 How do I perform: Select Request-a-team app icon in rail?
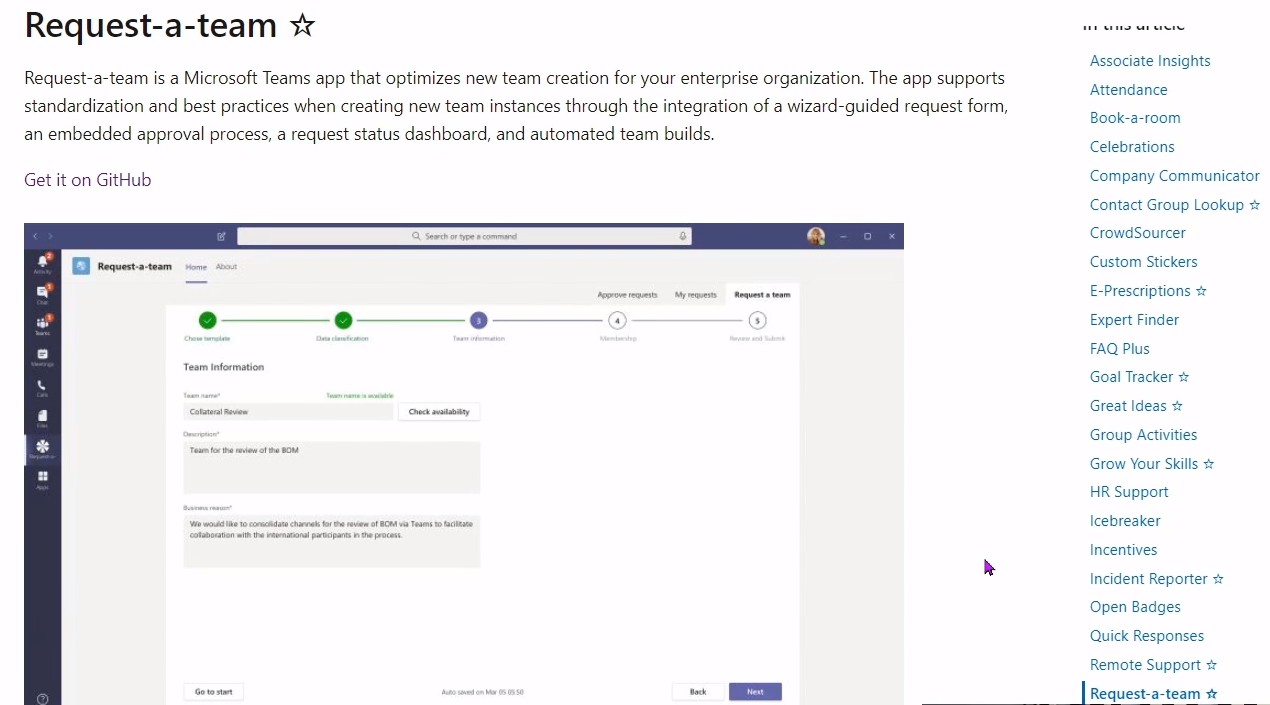(x=42, y=448)
